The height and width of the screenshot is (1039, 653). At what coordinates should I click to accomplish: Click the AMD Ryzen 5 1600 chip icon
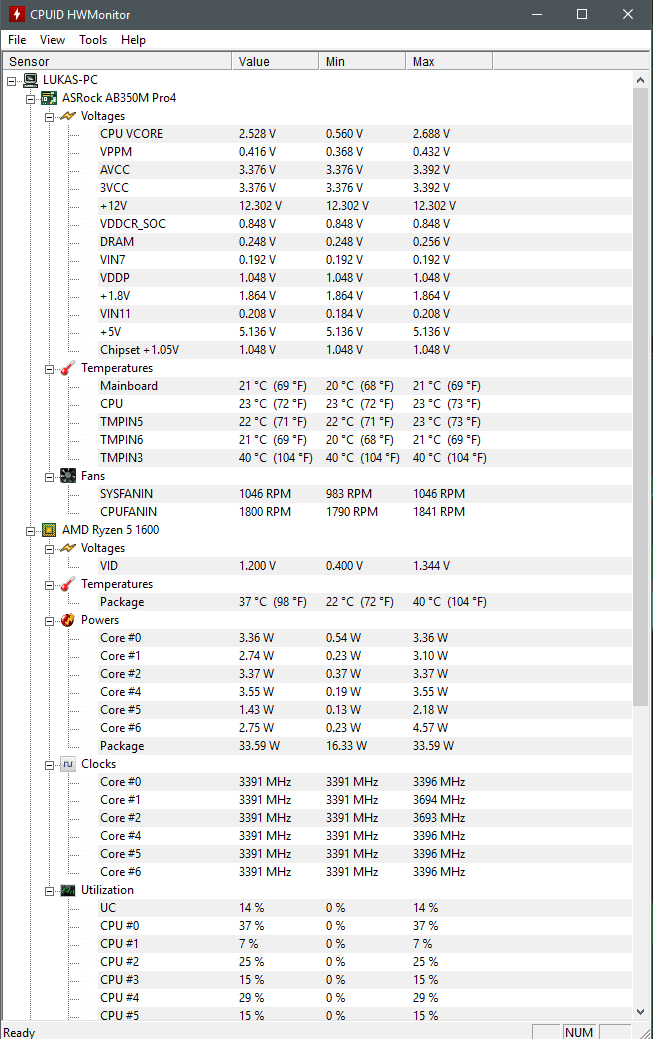(x=49, y=530)
